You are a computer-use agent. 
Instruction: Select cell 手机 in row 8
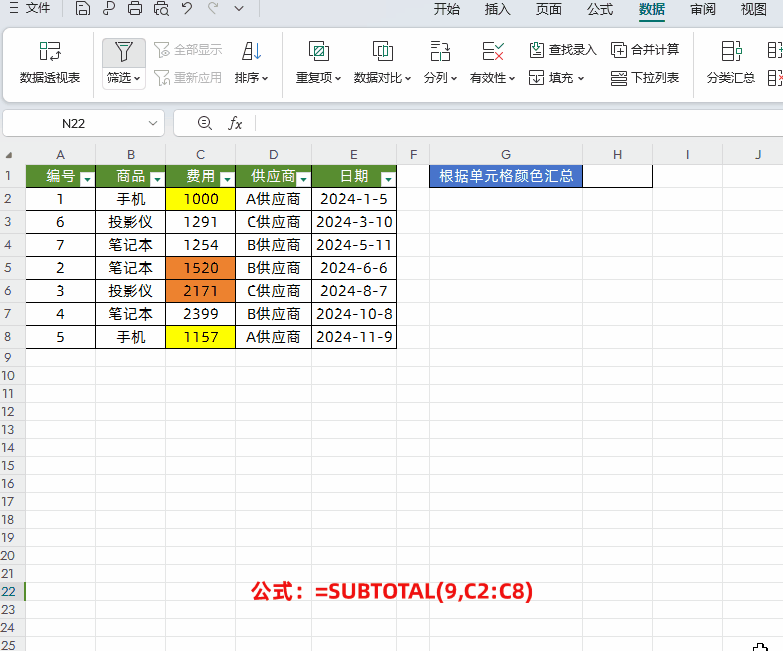click(x=130, y=337)
